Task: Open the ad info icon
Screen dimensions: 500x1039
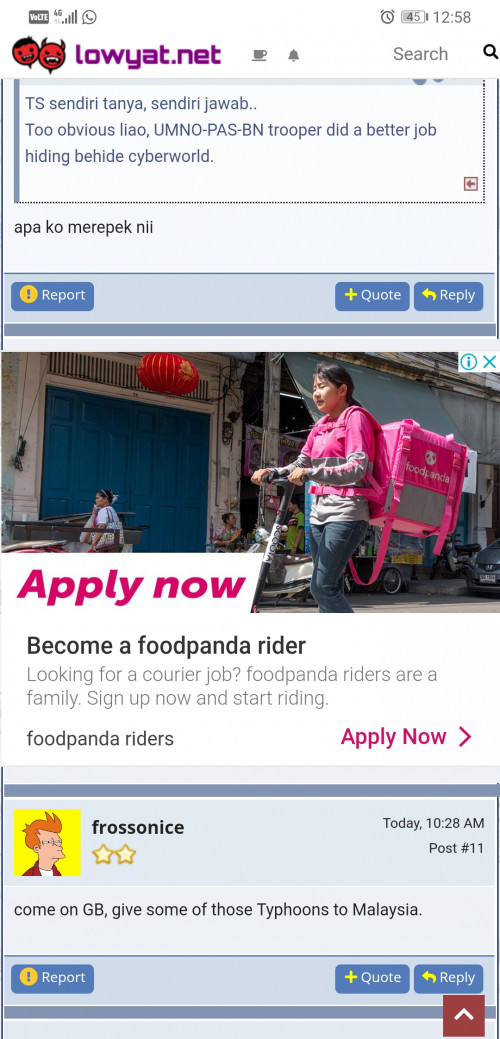Action: click(x=468, y=362)
